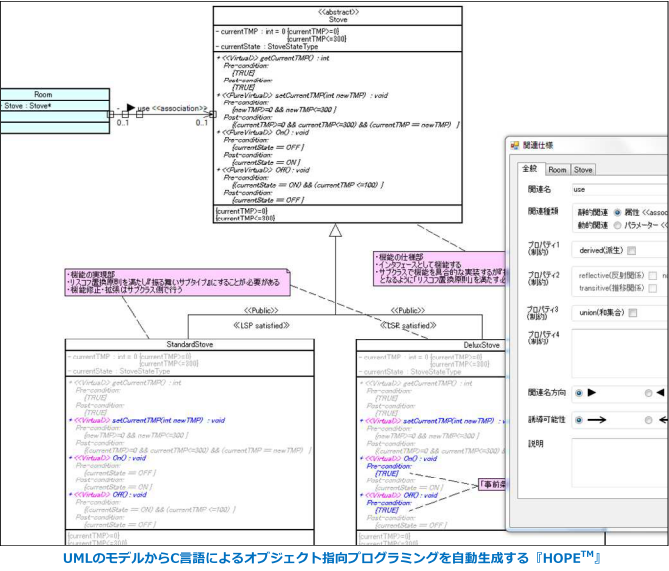The image size is (669, 571).
Task: Click the 0..1 multiplicity near the Room class
Action: coord(123,123)
